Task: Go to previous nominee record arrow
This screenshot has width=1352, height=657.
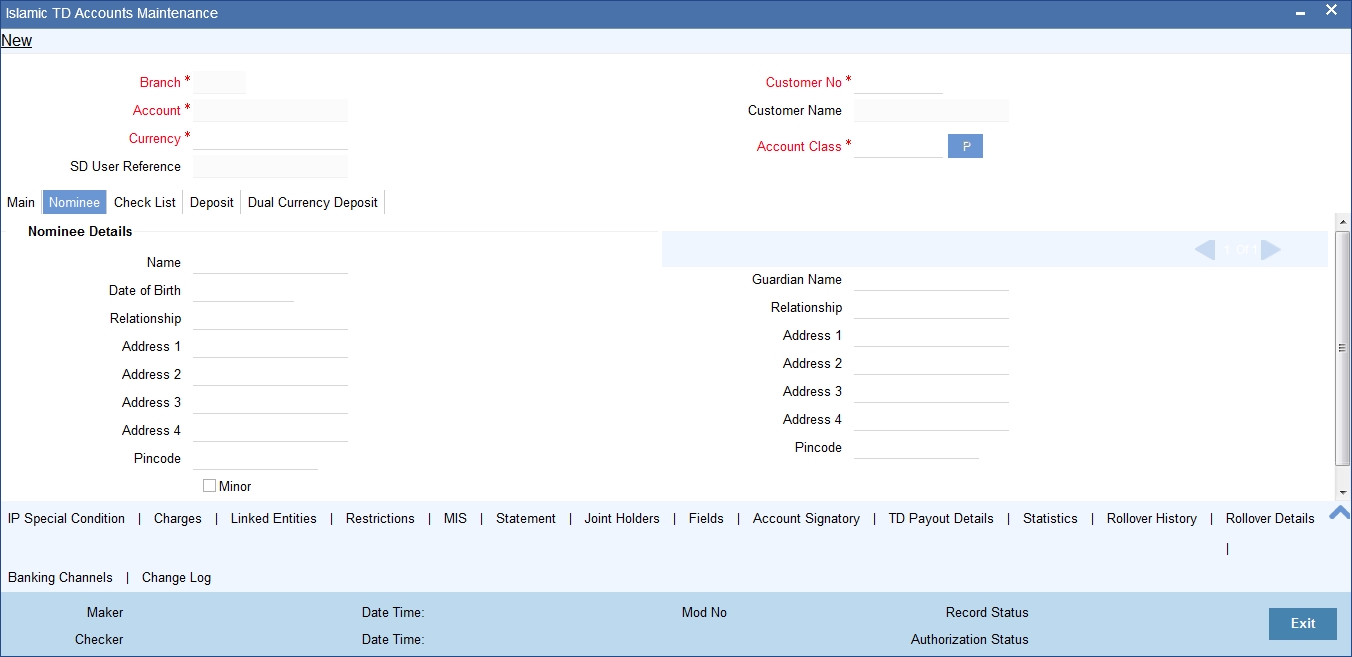Action: [1205, 250]
